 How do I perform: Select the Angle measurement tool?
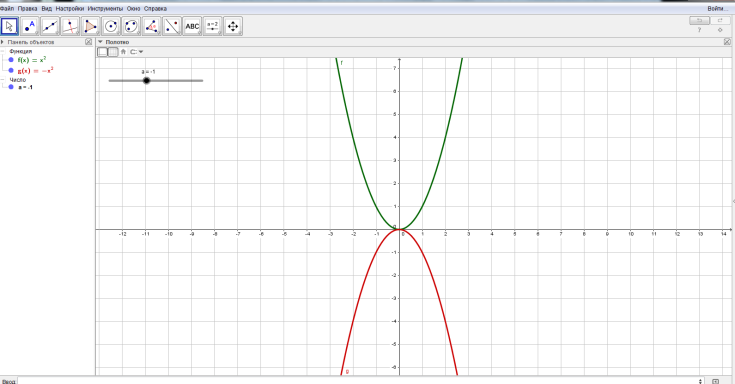coord(151,26)
